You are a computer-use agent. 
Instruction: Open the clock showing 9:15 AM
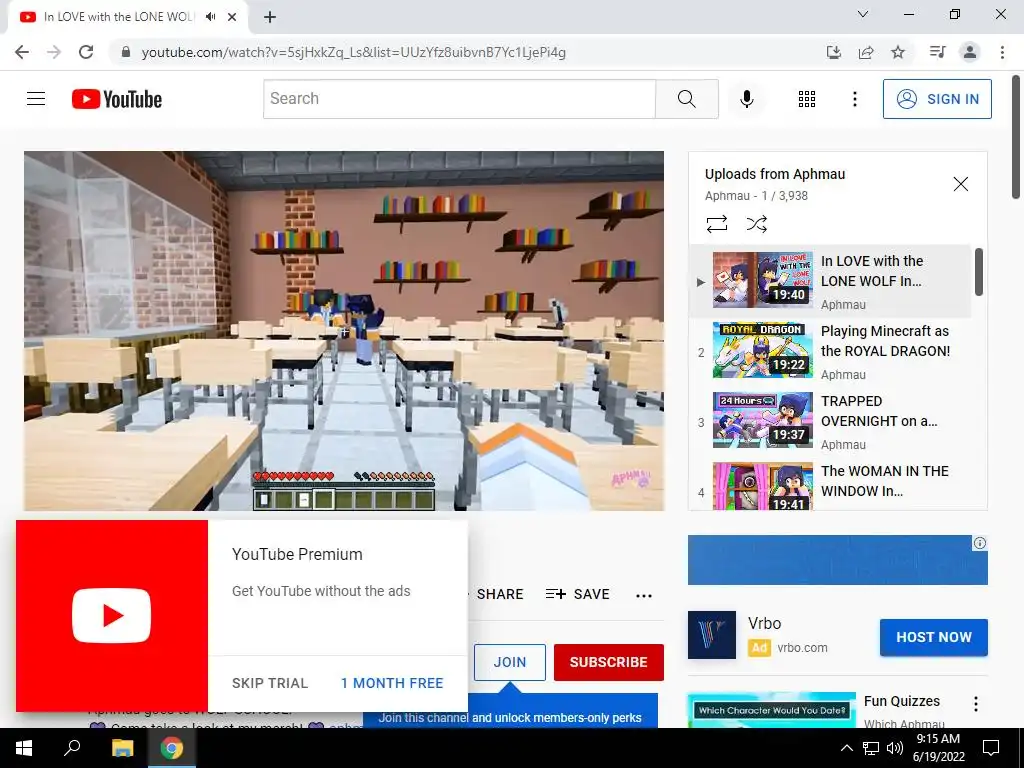[938, 748]
